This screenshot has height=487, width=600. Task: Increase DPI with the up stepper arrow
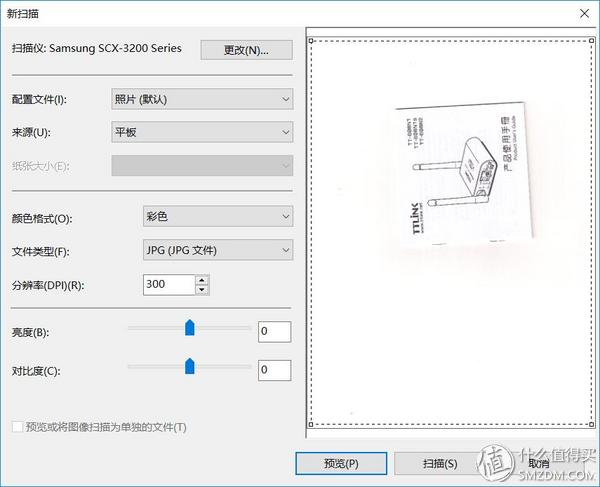pyautogui.click(x=202, y=280)
